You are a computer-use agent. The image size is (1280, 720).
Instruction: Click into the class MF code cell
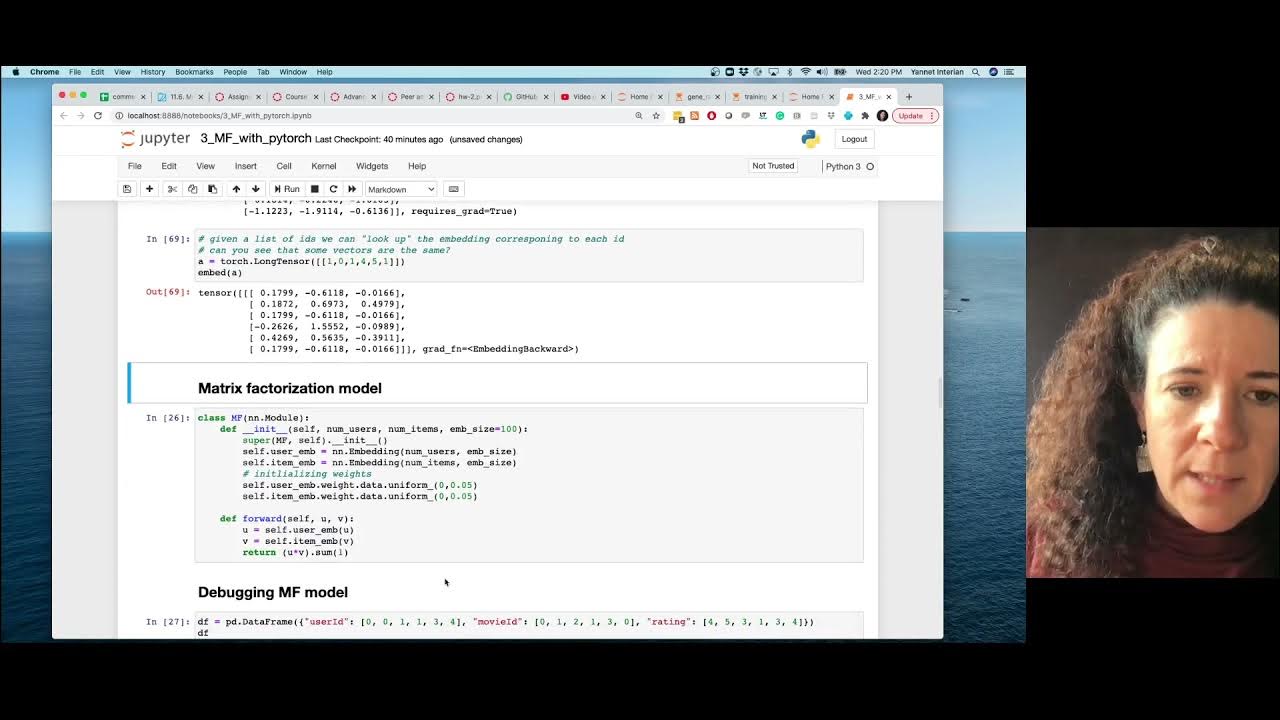(529, 485)
